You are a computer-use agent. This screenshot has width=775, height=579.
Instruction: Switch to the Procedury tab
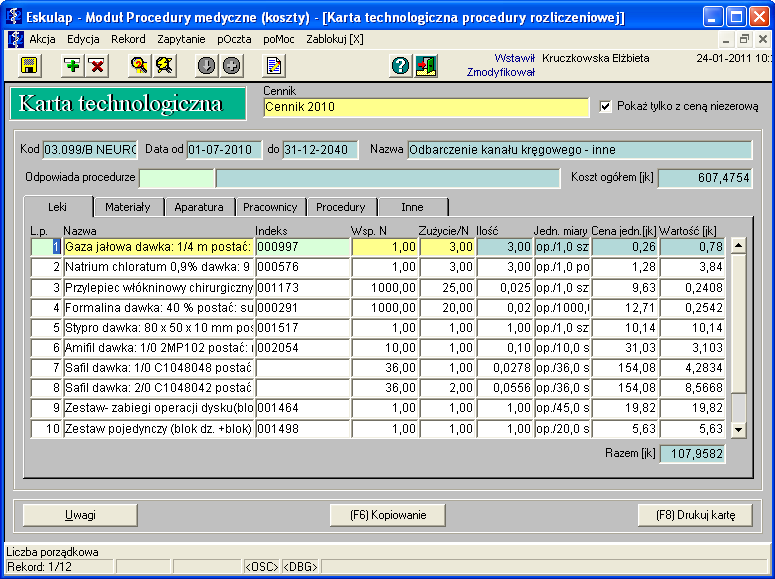(x=341, y=207)
